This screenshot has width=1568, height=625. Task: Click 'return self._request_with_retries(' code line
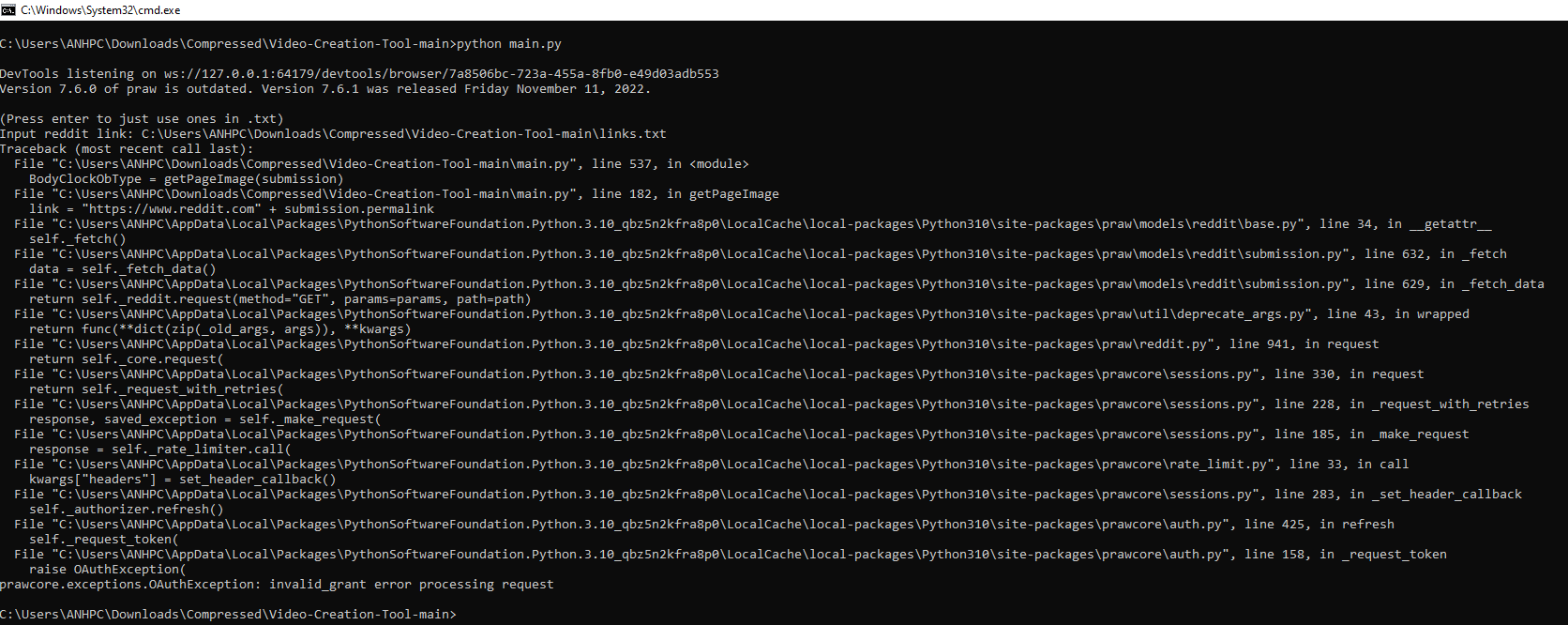coord(157,389)
